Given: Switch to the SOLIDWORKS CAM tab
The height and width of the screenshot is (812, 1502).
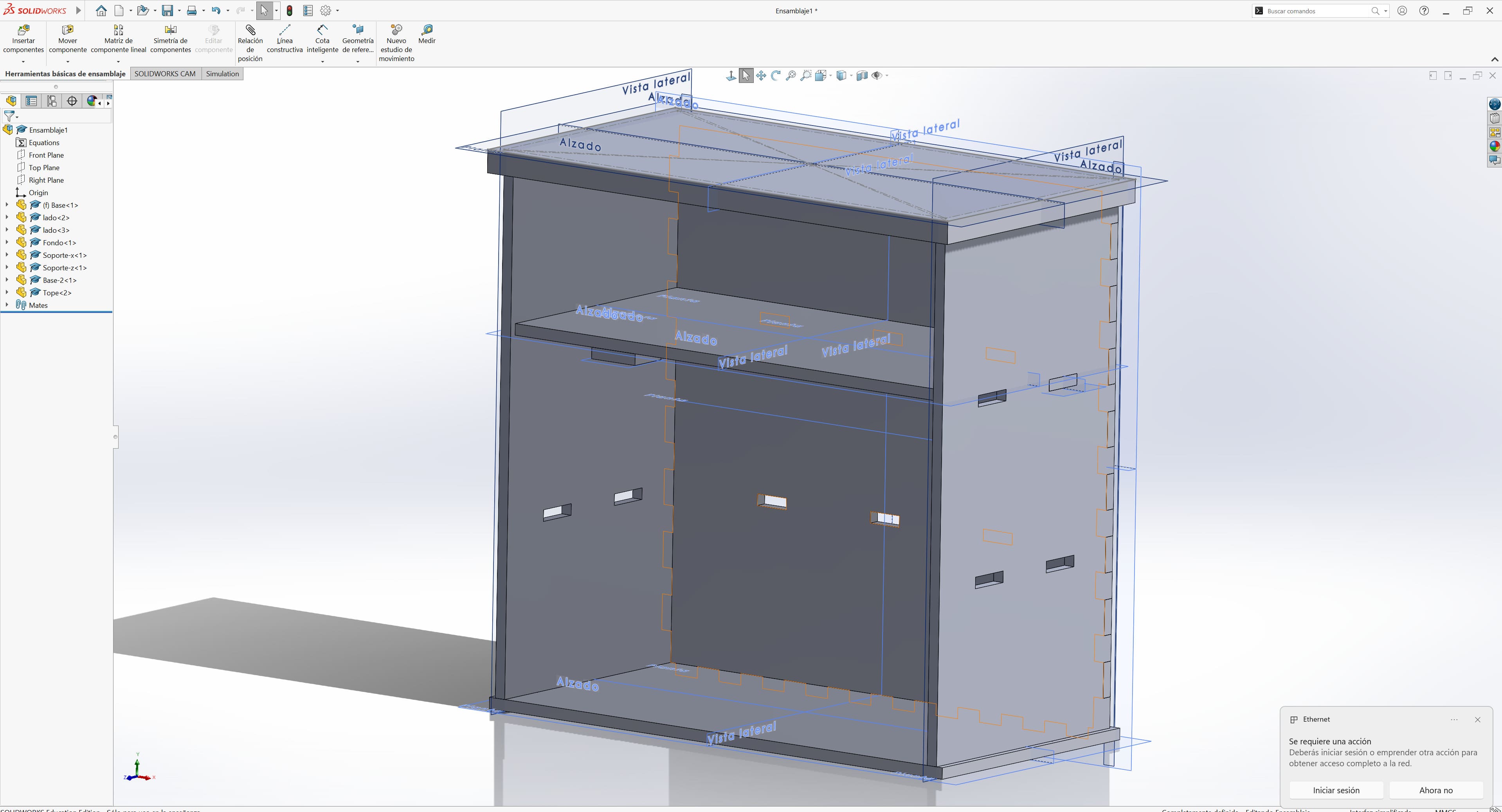Looking at the screenshot, I should (165, 74).
